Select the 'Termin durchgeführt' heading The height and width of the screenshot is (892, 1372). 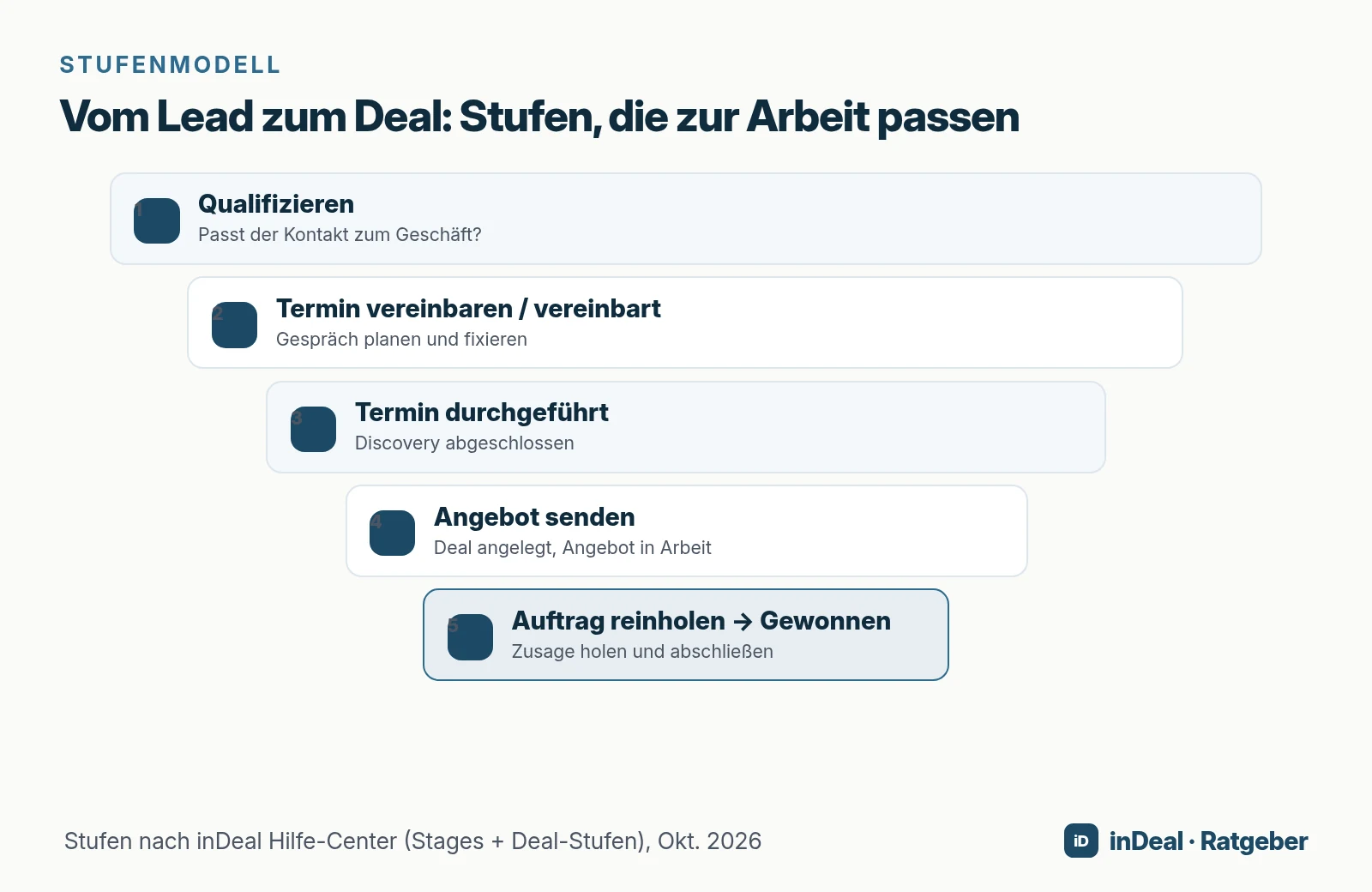coord(482,413)
